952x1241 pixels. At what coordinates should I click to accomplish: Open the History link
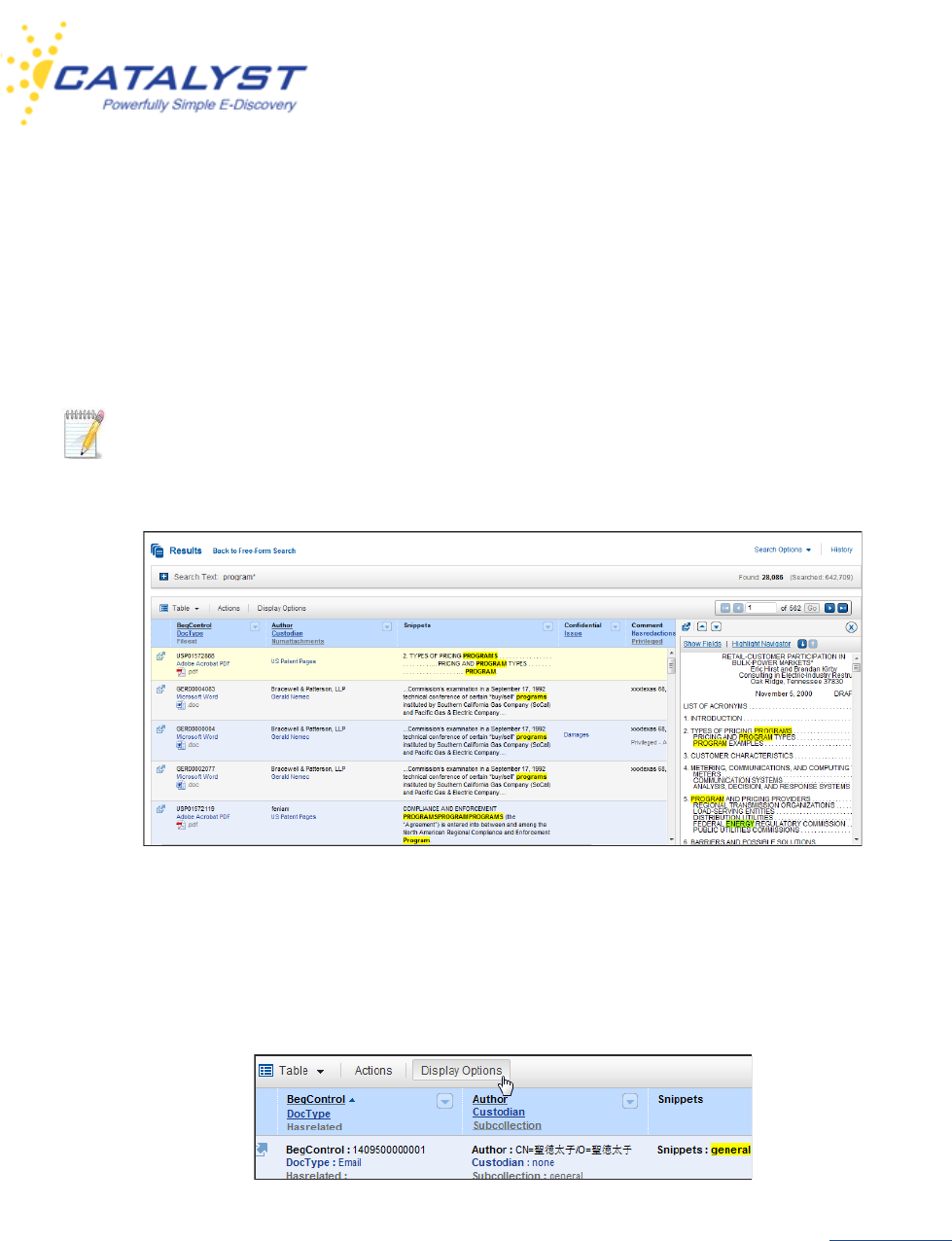pos(841,550)
